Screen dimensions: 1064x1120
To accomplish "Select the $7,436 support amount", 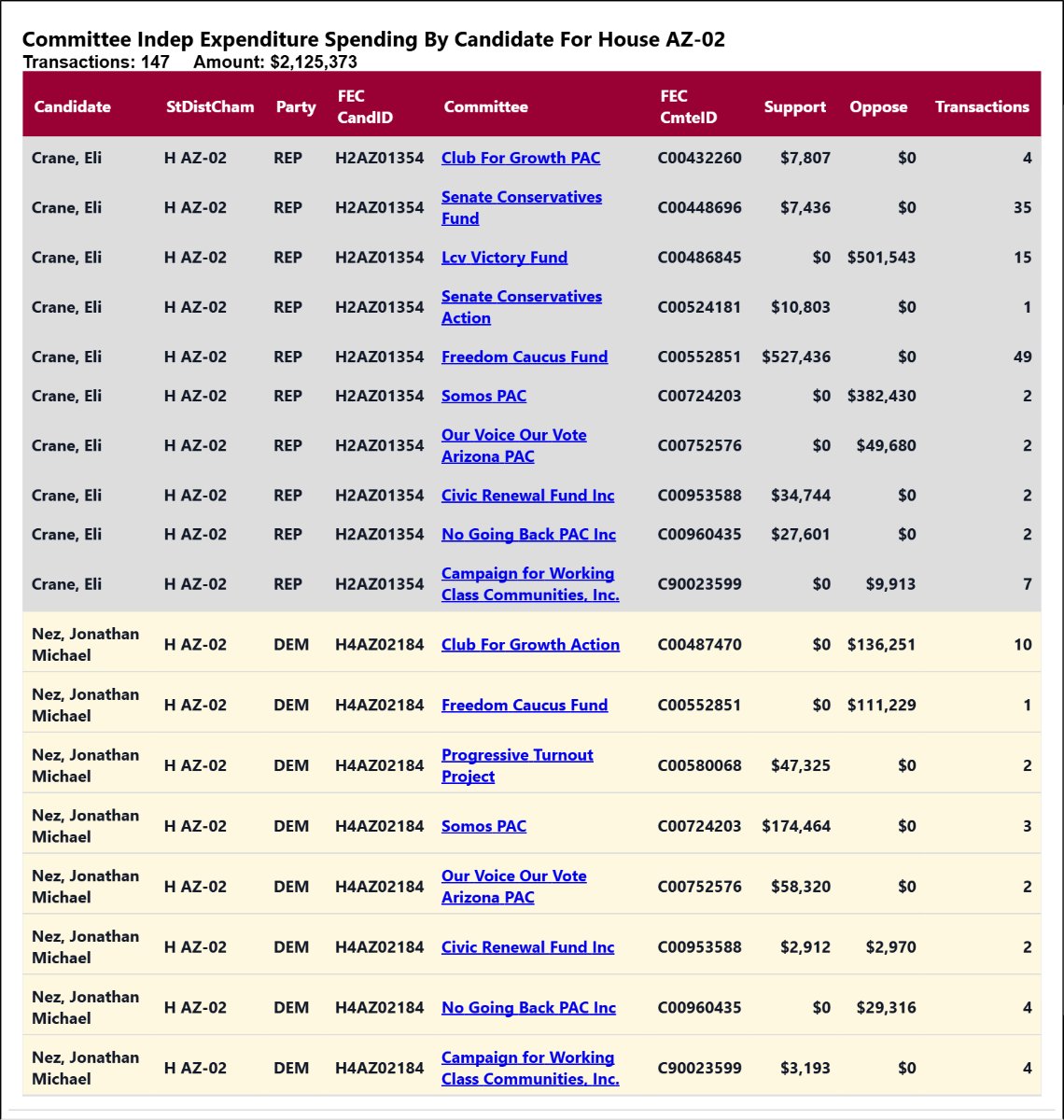I will click(x=805, y=207).
